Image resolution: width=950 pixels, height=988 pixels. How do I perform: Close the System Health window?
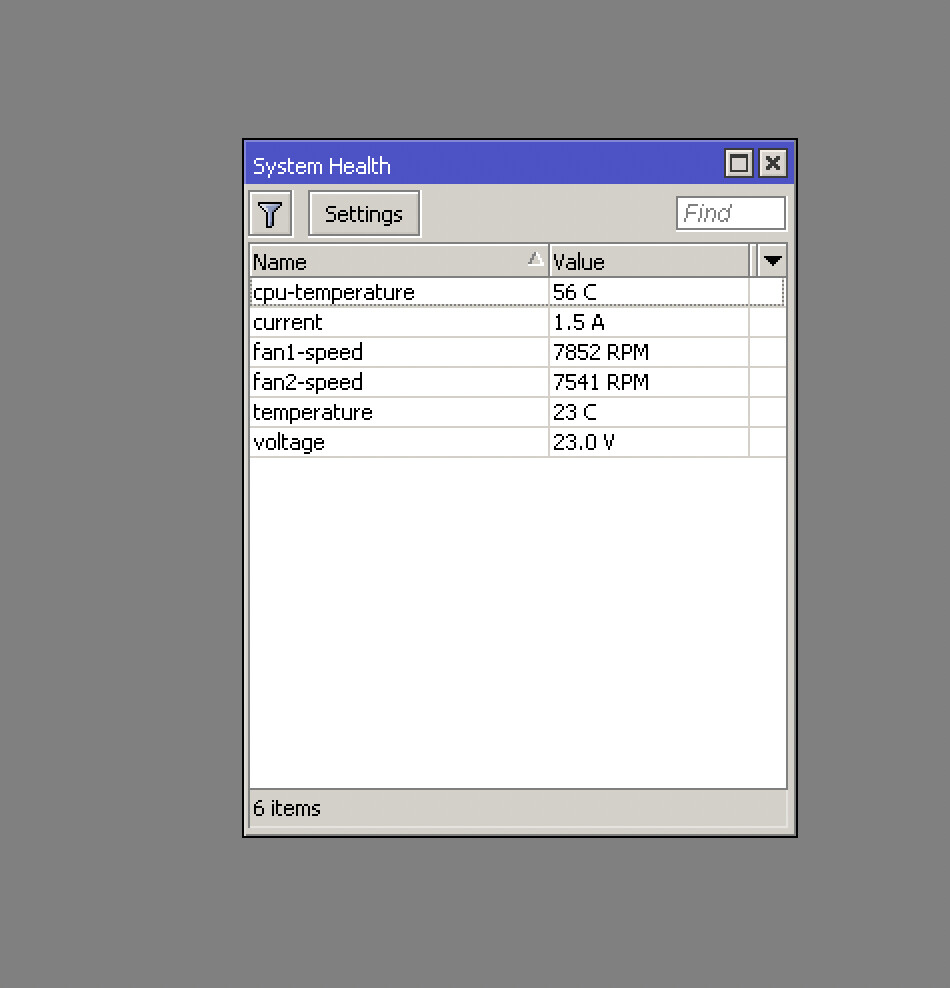772,163
